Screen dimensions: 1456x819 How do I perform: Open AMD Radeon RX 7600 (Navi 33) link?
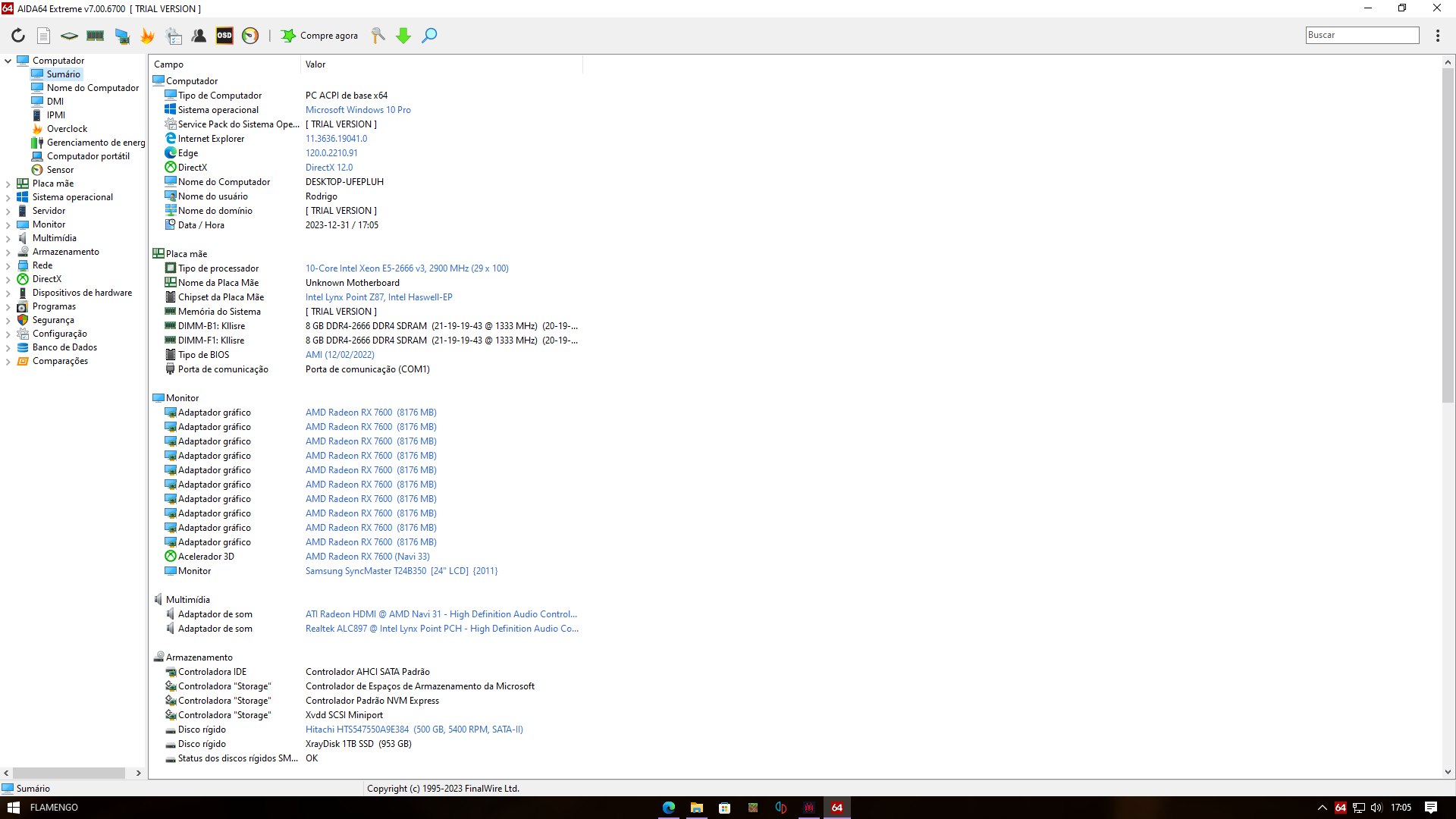pos(367,557)
